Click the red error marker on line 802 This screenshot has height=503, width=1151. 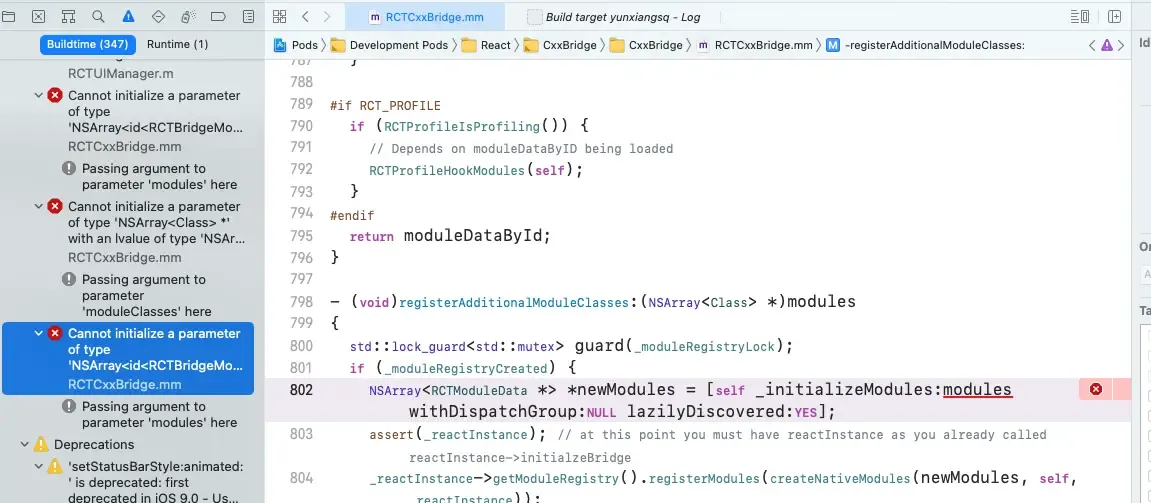(1096, 389)
